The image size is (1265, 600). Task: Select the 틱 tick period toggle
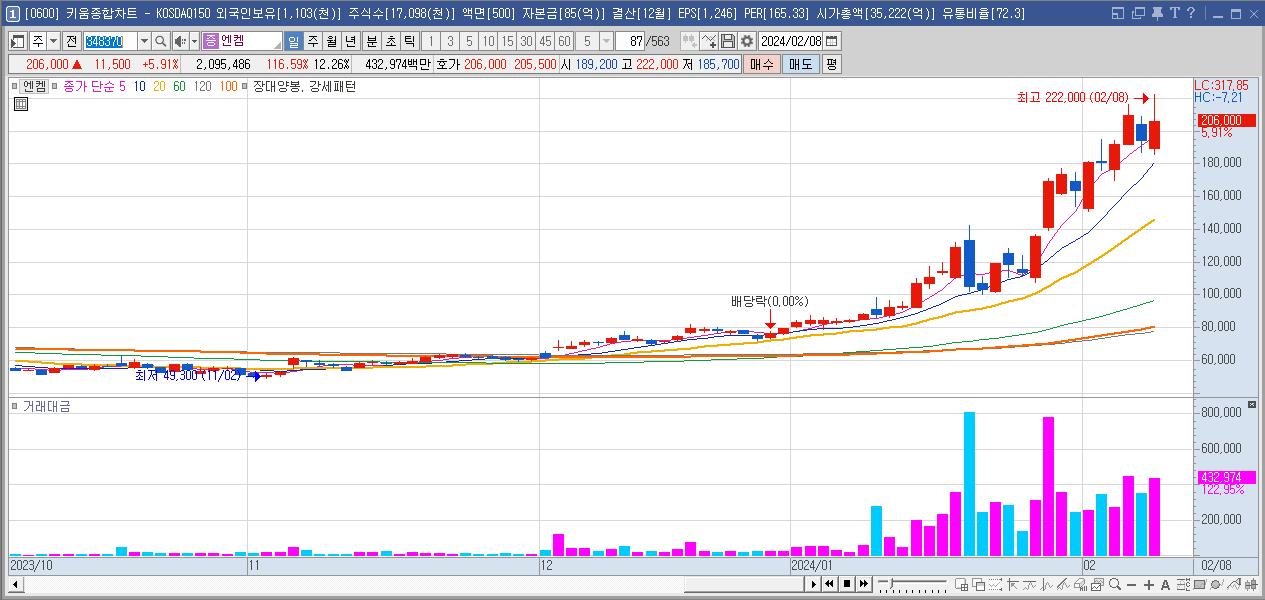tap(410, 41)
